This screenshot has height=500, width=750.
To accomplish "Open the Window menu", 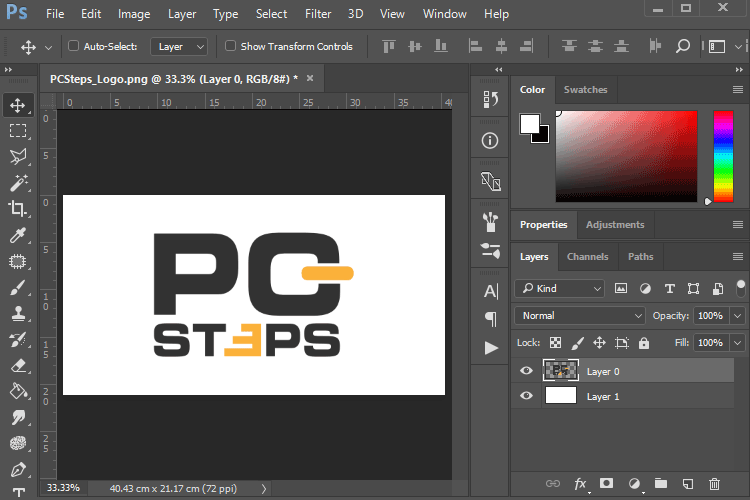I will tap(444, 14).
